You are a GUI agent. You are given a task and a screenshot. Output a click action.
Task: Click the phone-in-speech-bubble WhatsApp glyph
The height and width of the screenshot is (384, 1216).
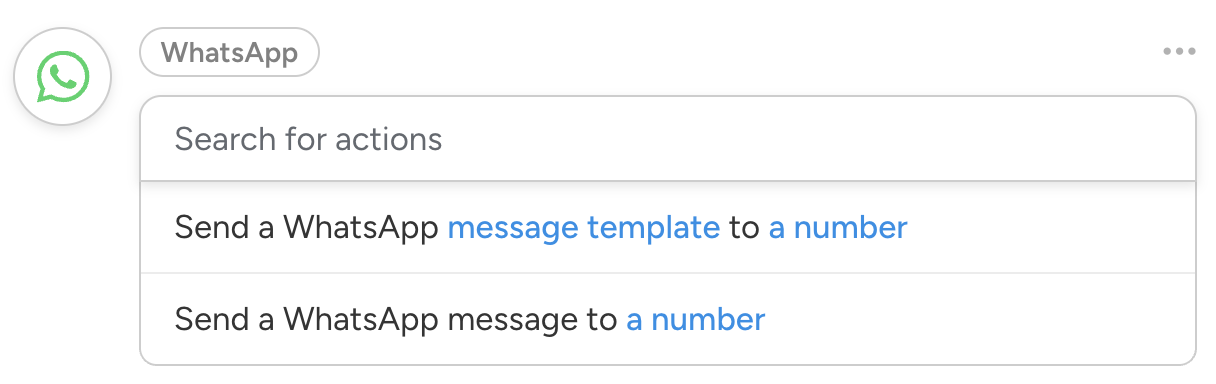[63, 76]
